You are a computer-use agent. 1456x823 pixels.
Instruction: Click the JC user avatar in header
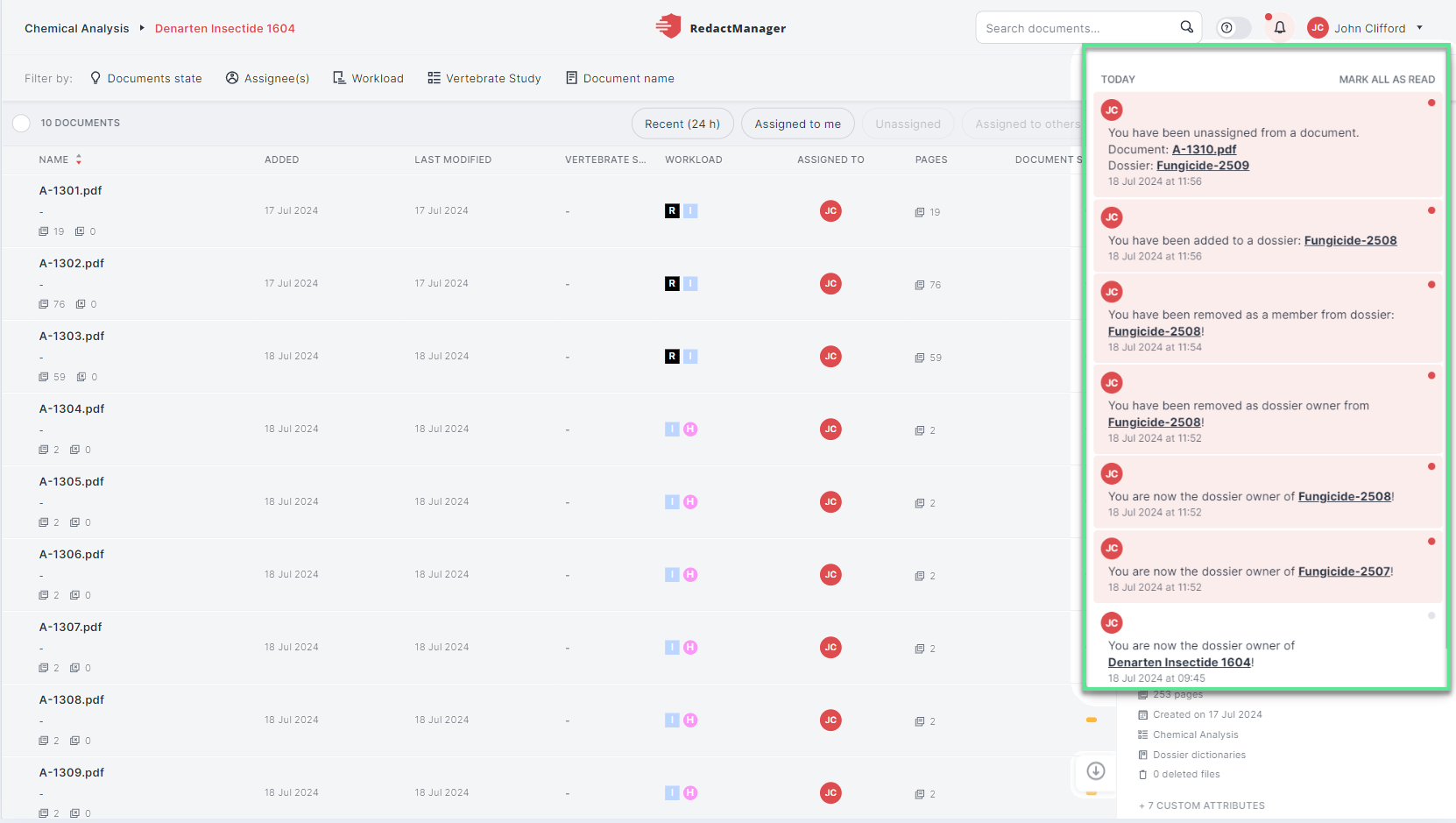1318,28
